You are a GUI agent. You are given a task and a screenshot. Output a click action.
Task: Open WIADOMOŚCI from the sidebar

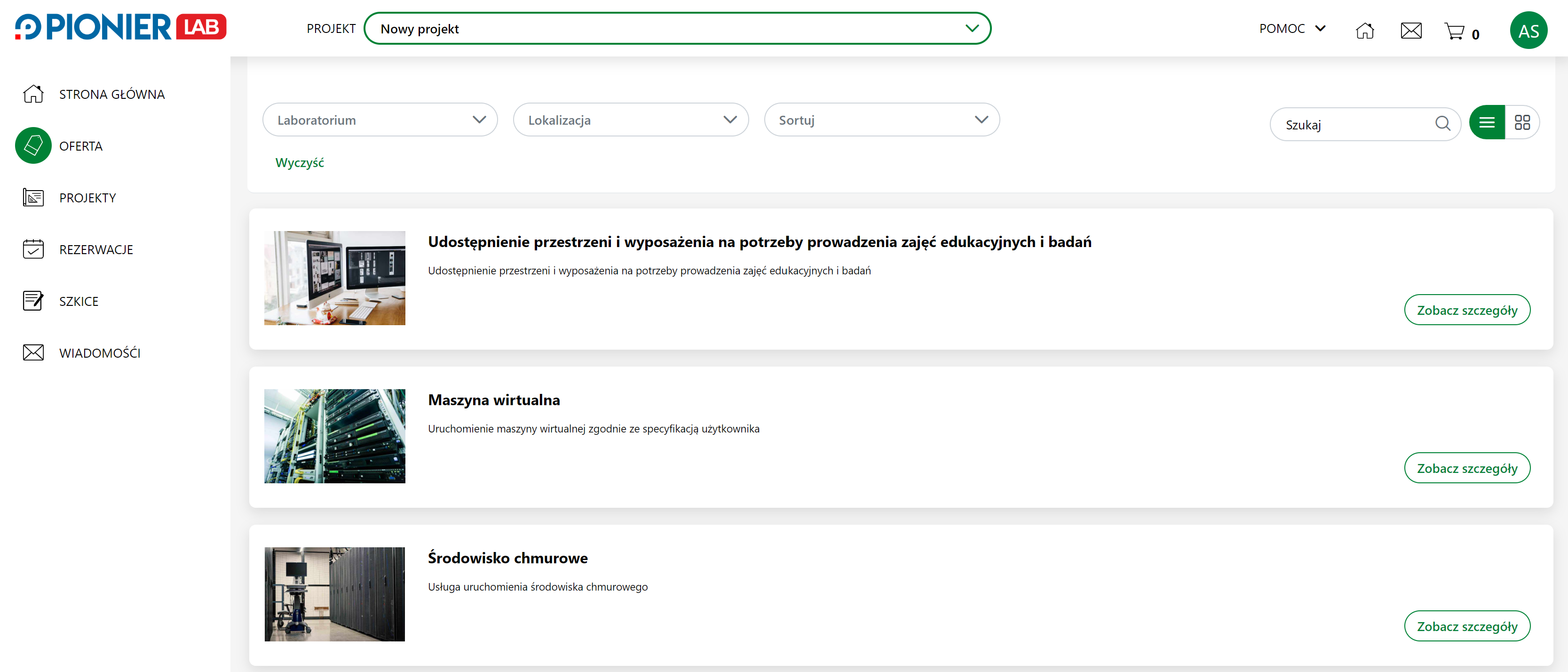pos(100,353)
